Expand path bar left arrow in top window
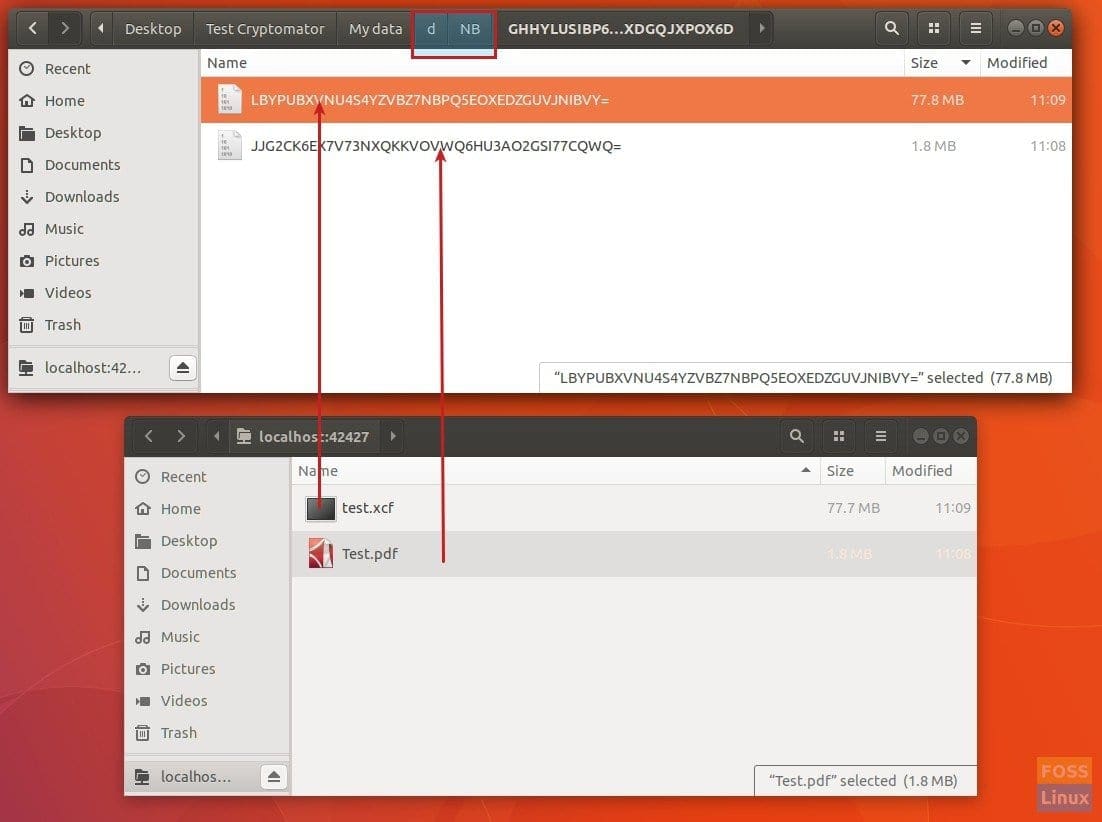The height and width of the screenshot is (822, 1102). click(101, 29)
